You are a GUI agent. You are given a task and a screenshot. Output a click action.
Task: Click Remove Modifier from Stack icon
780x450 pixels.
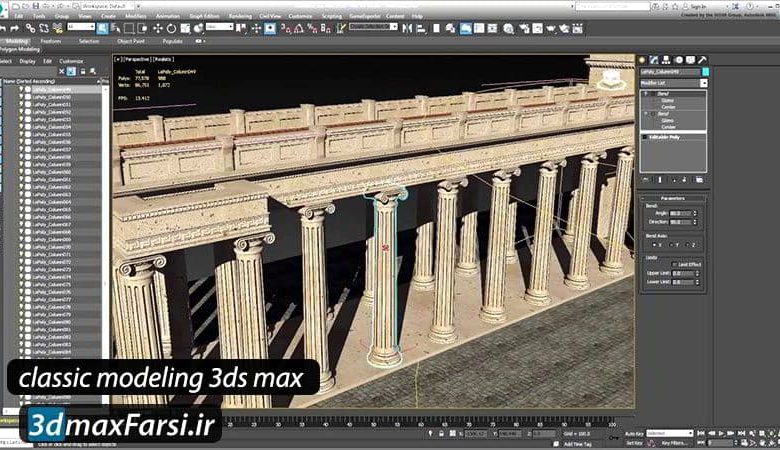pyautogui.click(x=685, y=180)
